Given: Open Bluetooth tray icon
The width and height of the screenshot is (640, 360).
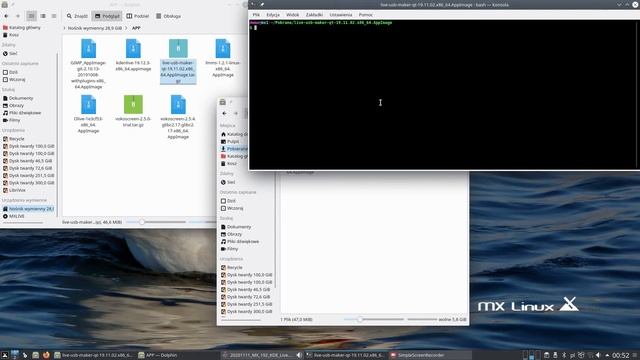Looking at the screenshot, I should [564, 355].
